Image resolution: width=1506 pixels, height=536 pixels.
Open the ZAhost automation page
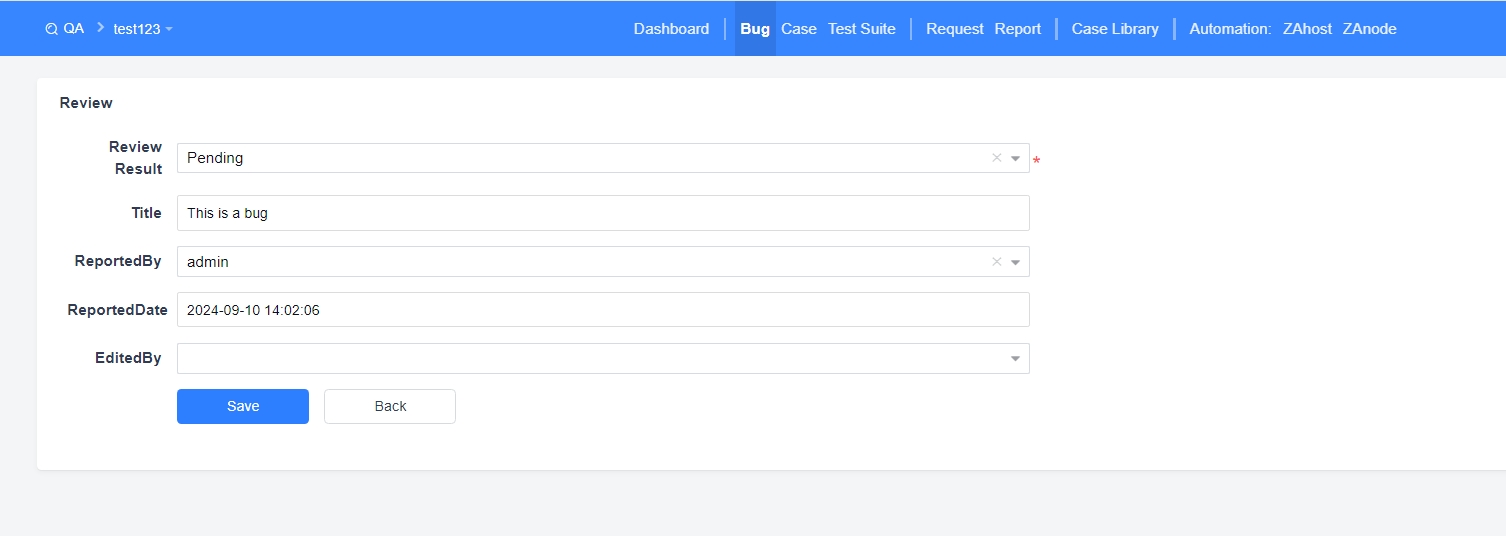pyautogui.click(x=1307, y=29)
